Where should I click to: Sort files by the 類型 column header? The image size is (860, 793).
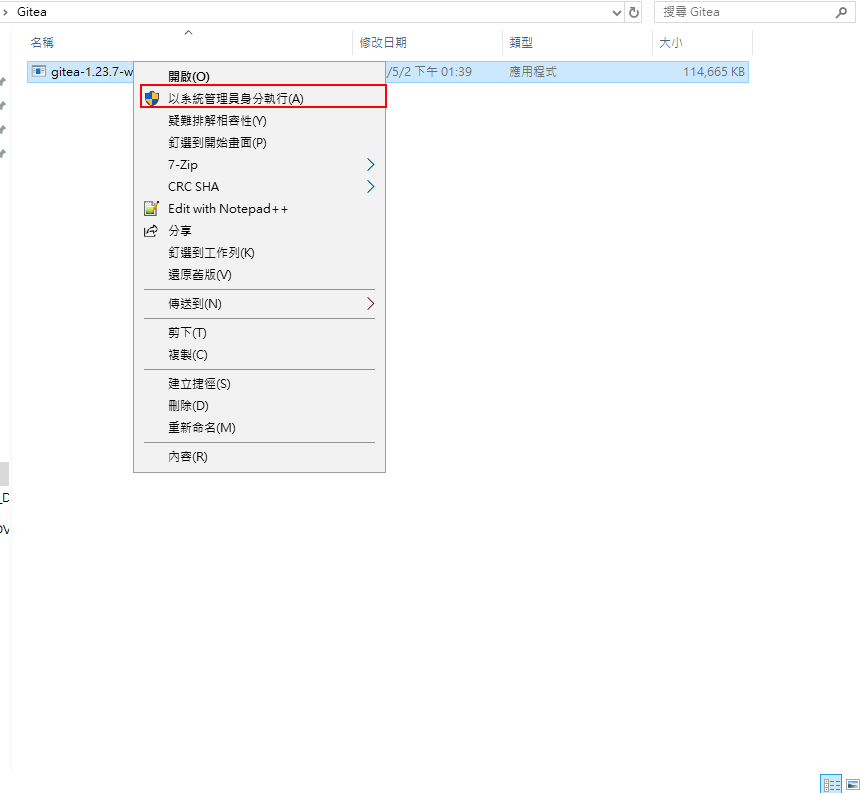tap(577, 42)
